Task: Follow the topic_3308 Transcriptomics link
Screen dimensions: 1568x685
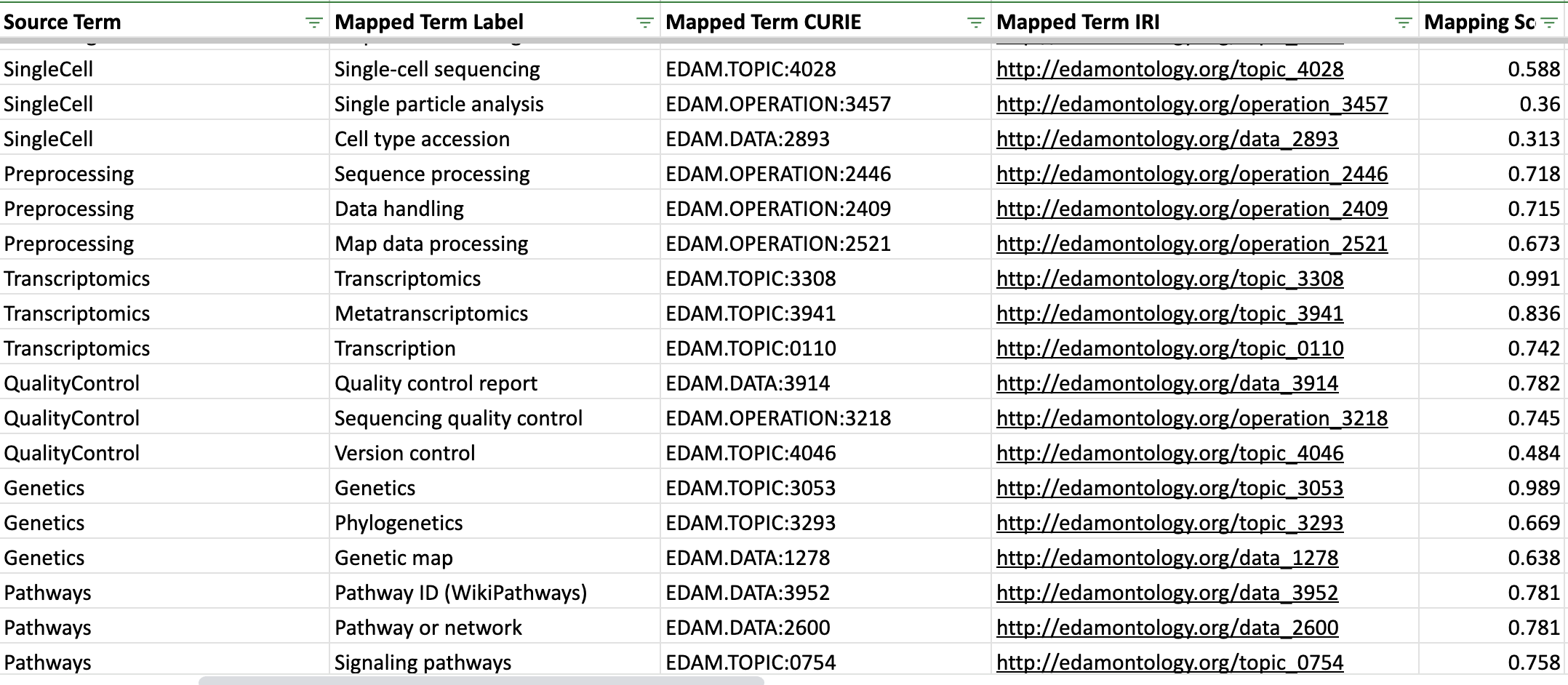Action: click(1169, 279)
